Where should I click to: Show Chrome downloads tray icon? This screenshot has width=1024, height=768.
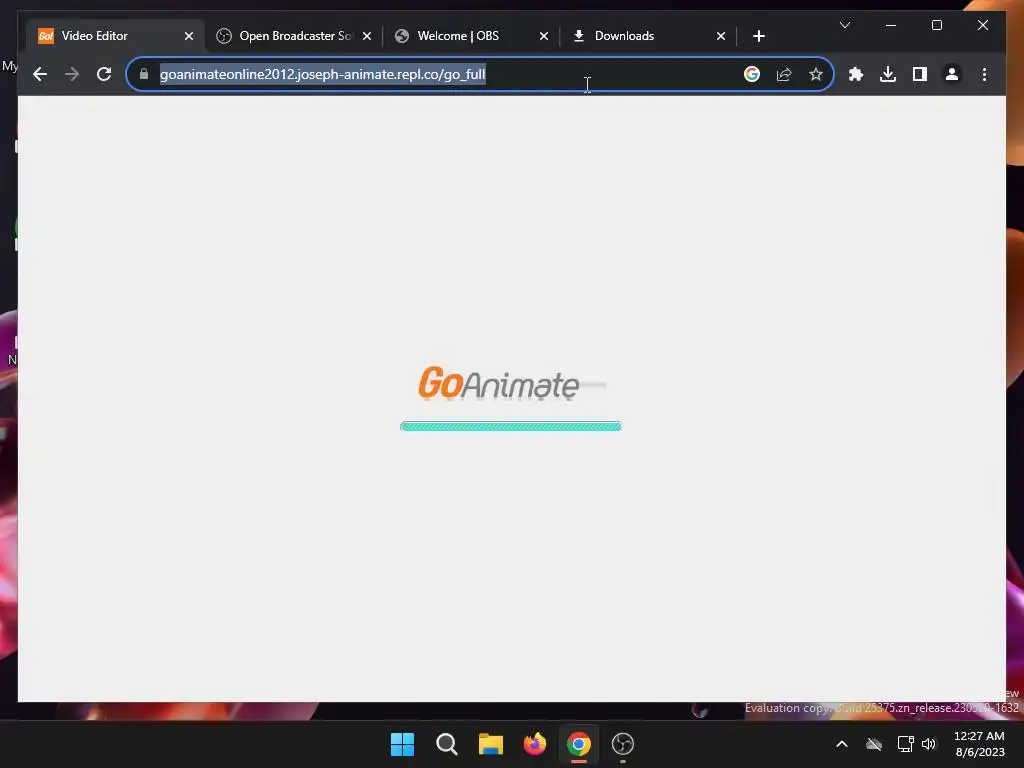coord(888,74)
